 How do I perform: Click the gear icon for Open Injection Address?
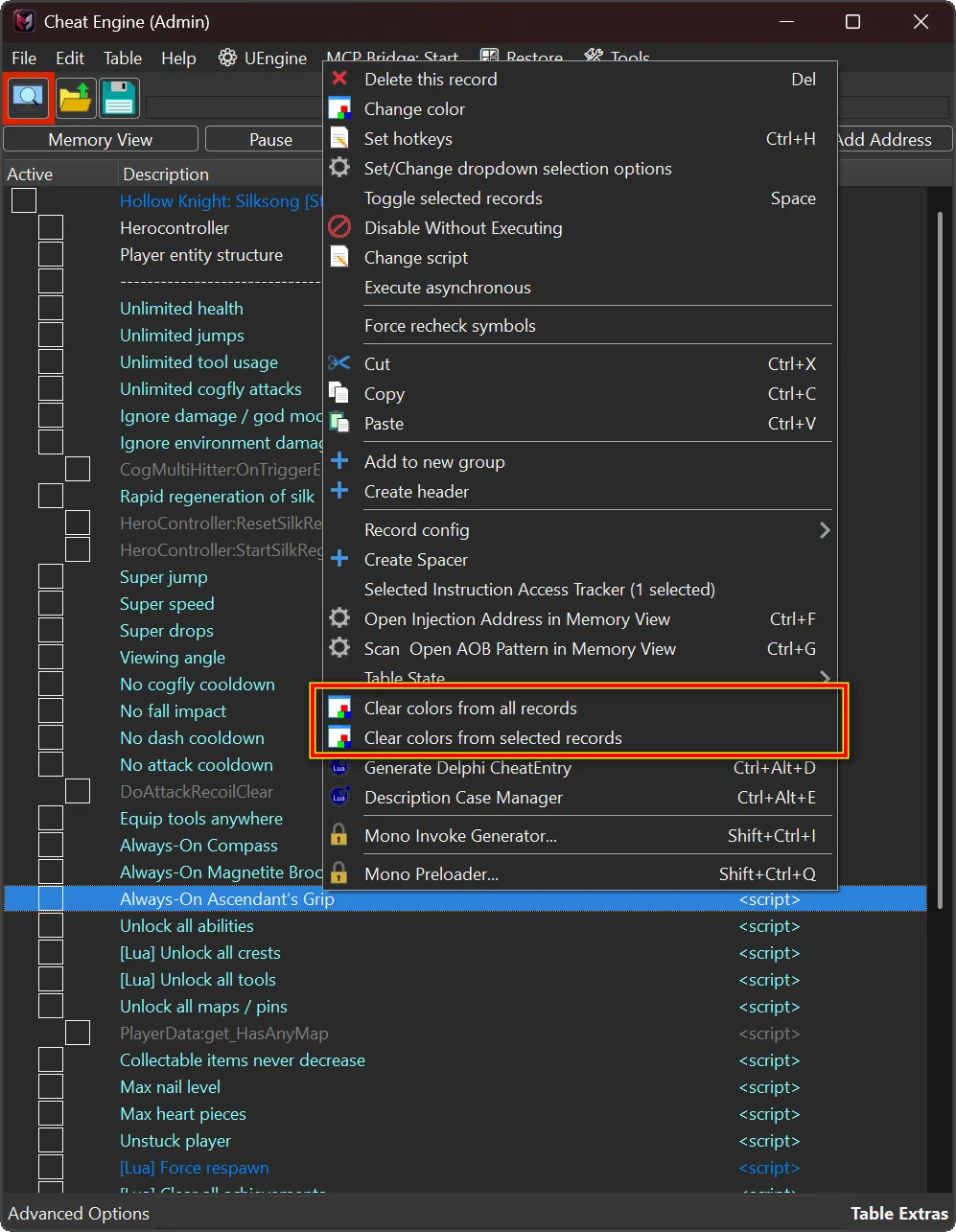click(x=339, y=618)
